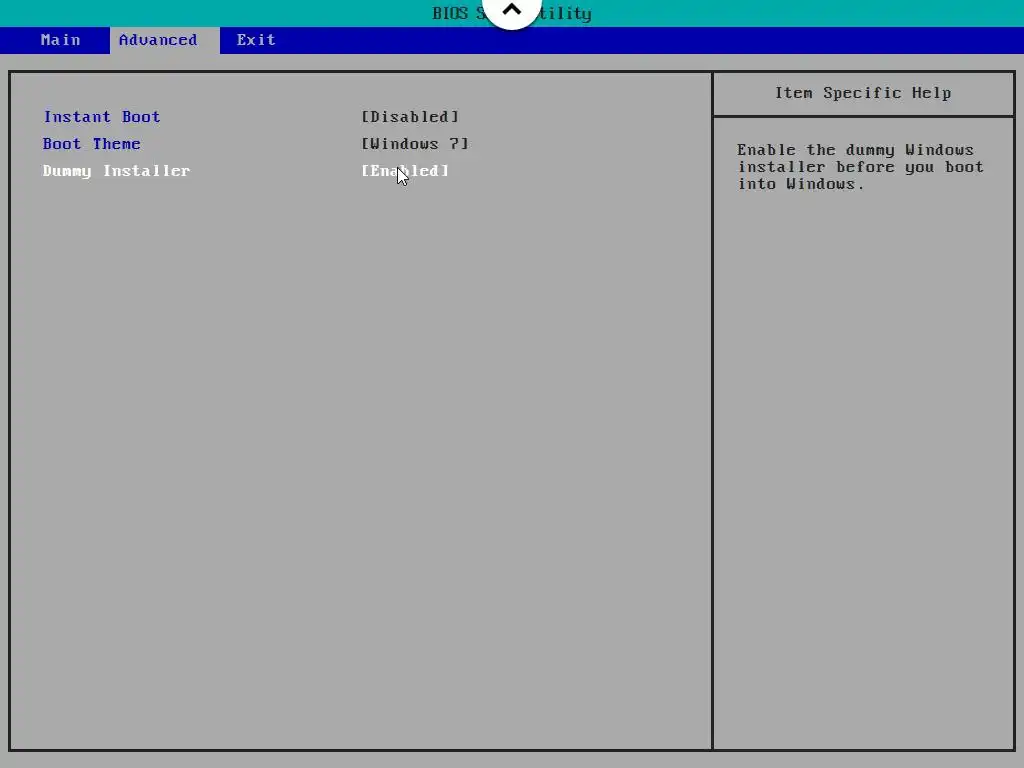
Task: Toggle Dummy Installer [Enabled] value
Action: click(405, 170)
